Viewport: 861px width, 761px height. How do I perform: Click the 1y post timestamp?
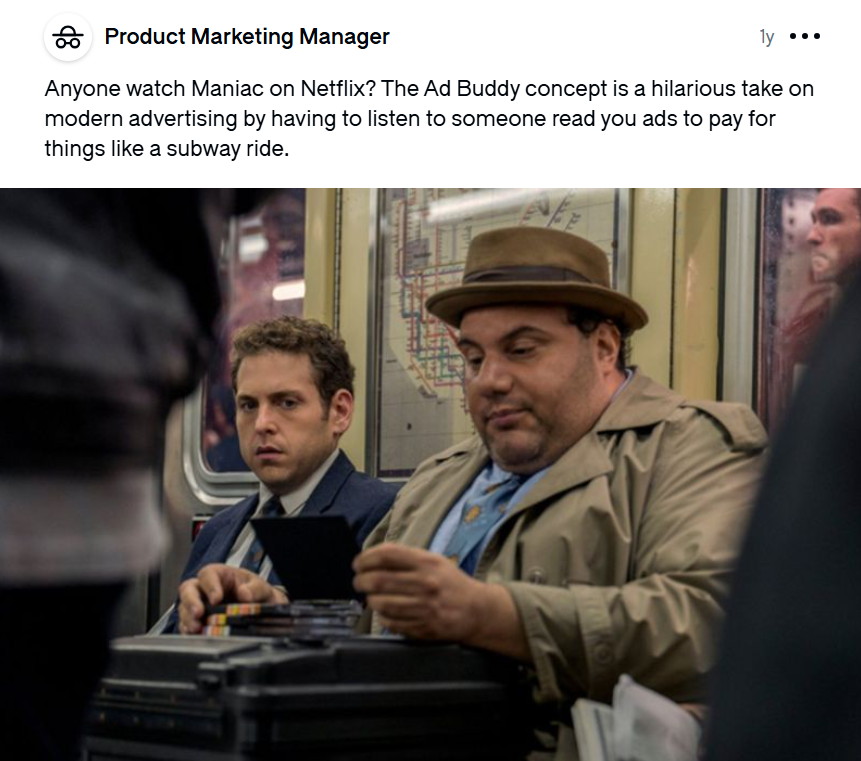click(767, 37)
